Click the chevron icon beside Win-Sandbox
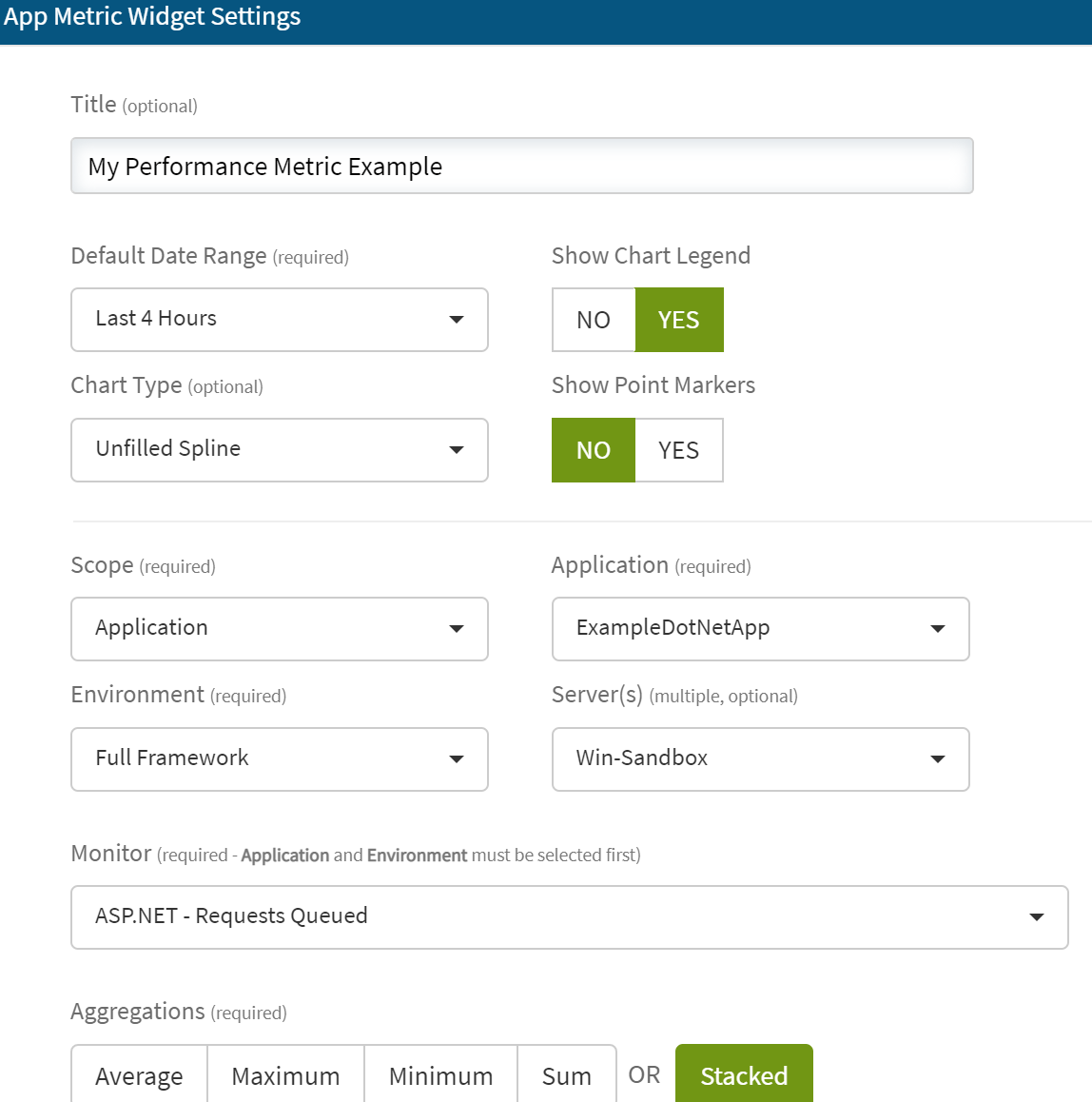 pyautogui.click(x=939, y=759)
